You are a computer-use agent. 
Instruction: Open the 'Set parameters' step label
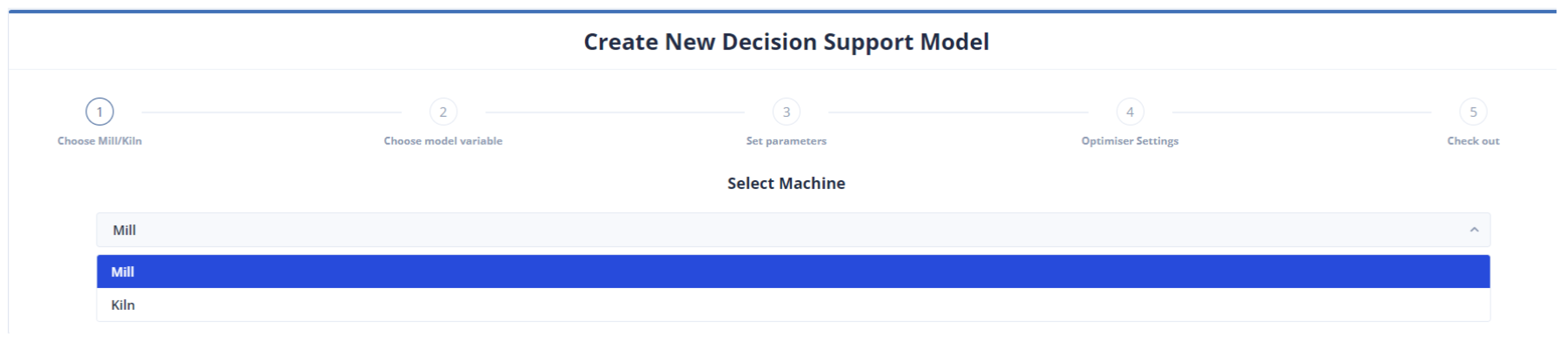coord(786,141)
